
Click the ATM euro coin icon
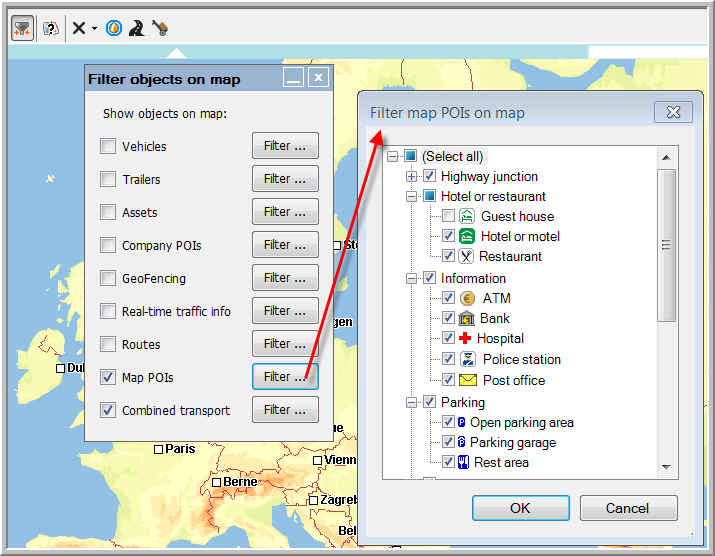(x=467, y=298)
